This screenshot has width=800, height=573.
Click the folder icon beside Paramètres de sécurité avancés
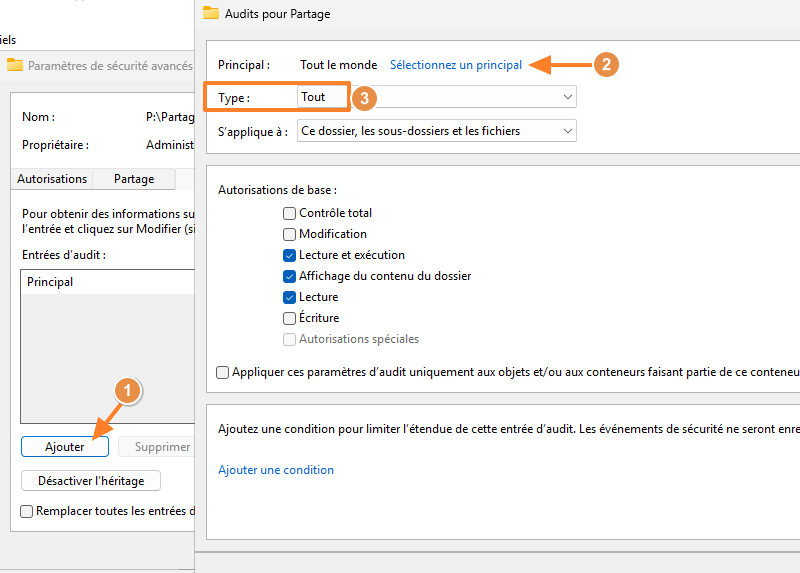(15, 65)
